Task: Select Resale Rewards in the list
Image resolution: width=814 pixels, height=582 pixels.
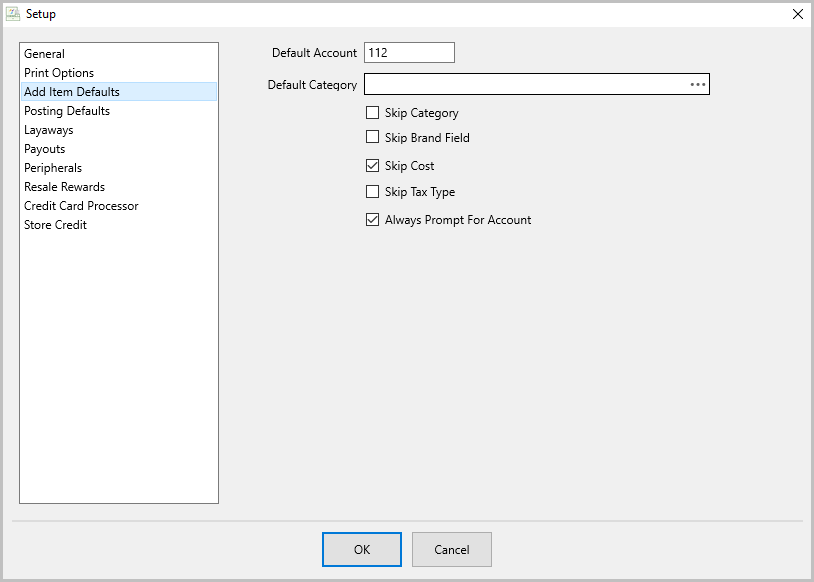Action: 119,187
